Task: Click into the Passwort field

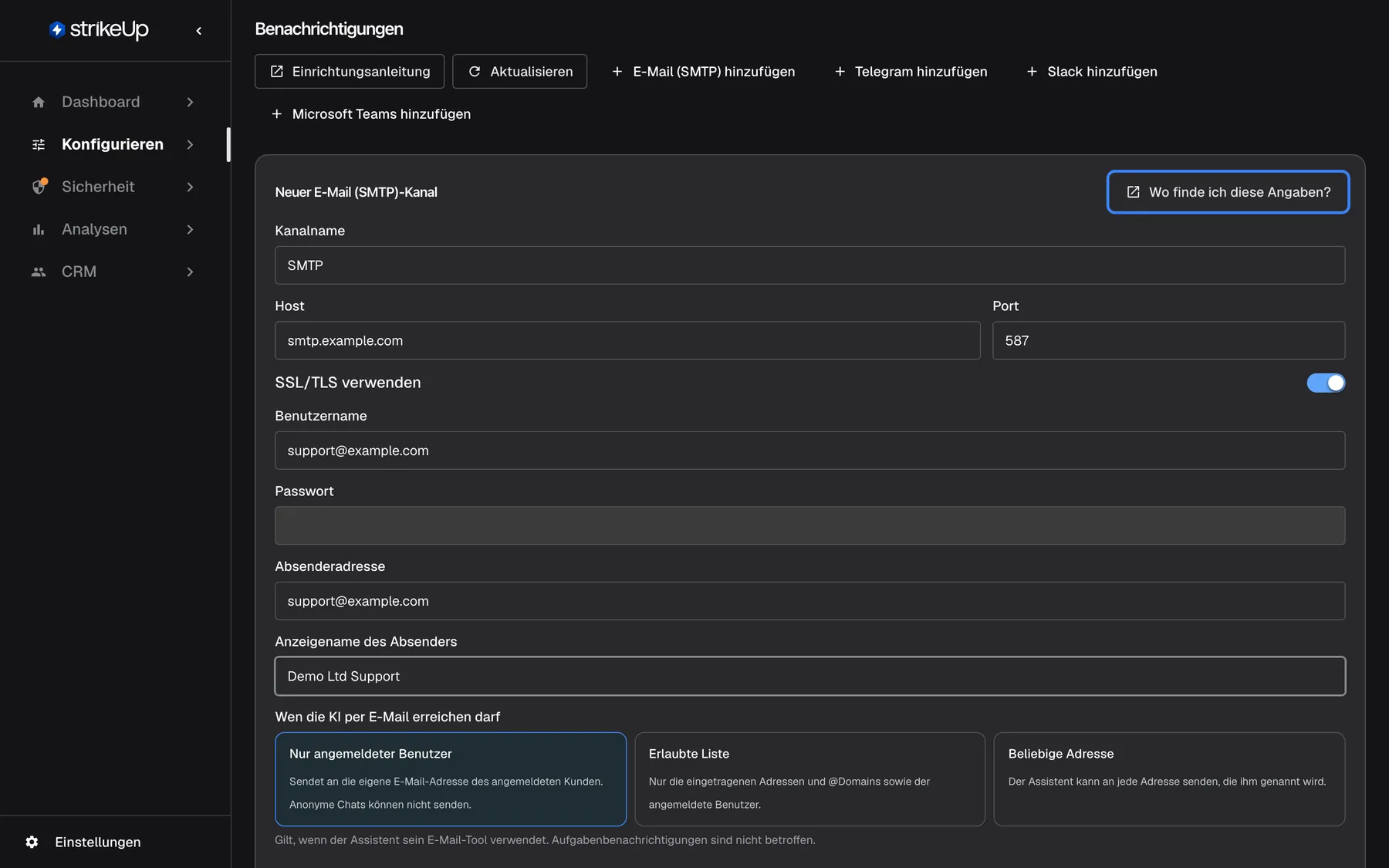Action: coord(810,525)
